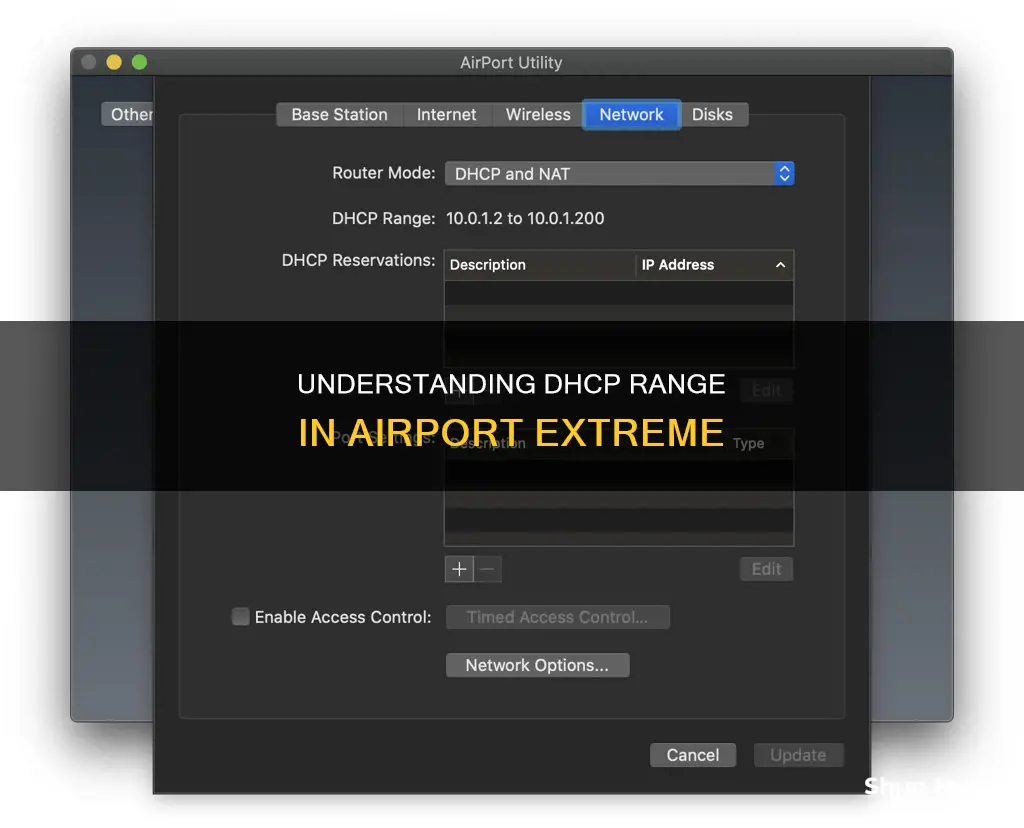Select the Wireless tab
The width and height of the screenshot is (1024, 828).
(537, 115)
